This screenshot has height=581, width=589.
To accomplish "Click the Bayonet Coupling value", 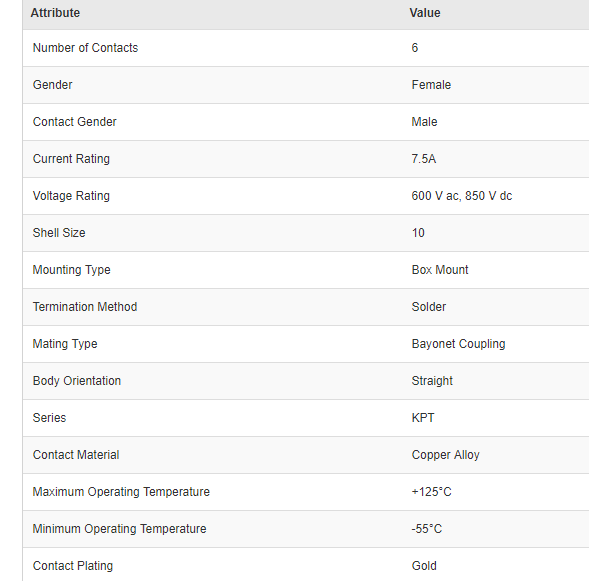I will tap(458, 344).
